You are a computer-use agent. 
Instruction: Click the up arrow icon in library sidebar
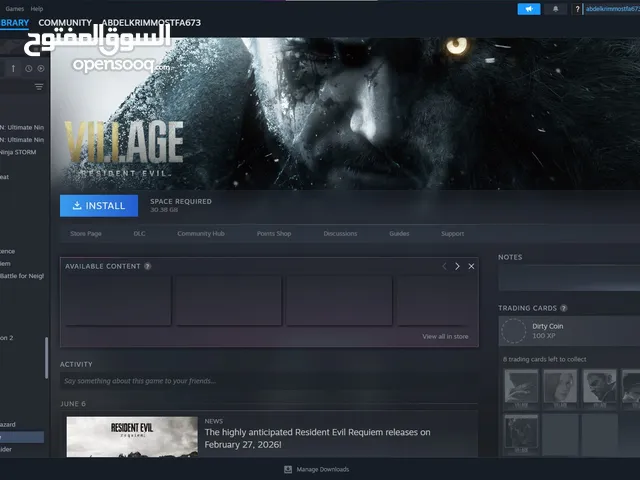pos(13,68)
